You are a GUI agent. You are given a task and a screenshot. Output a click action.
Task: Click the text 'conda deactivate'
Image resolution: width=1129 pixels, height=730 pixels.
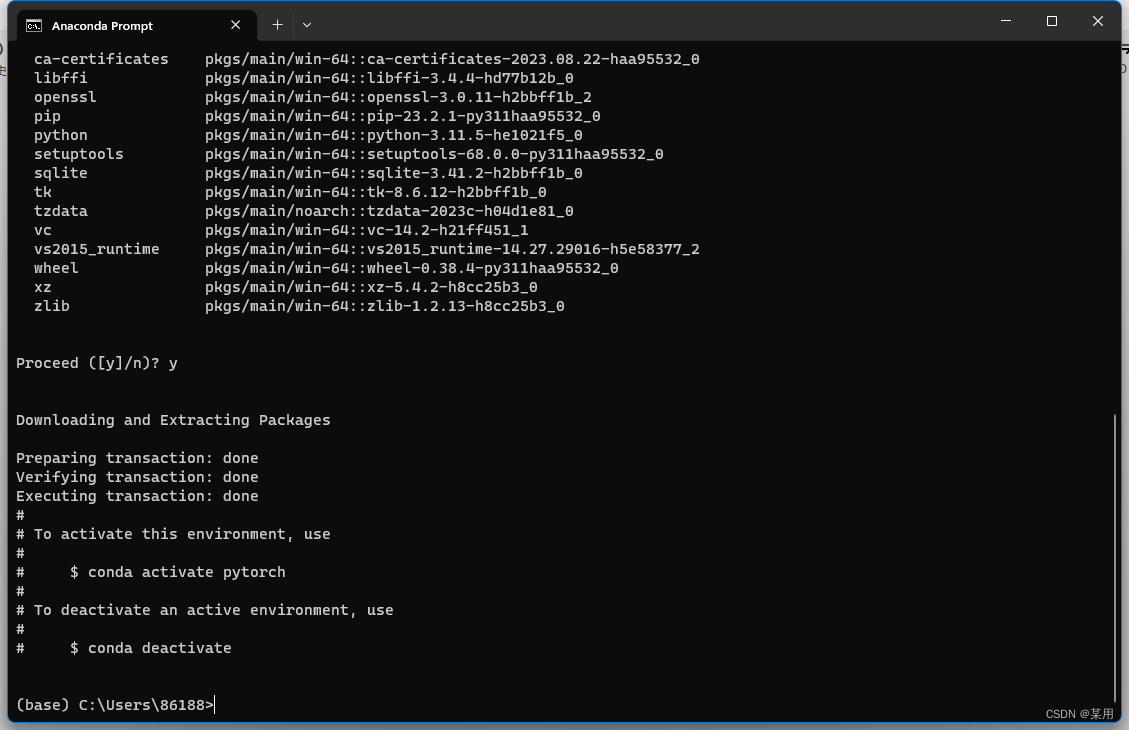[x=160, y=648]
